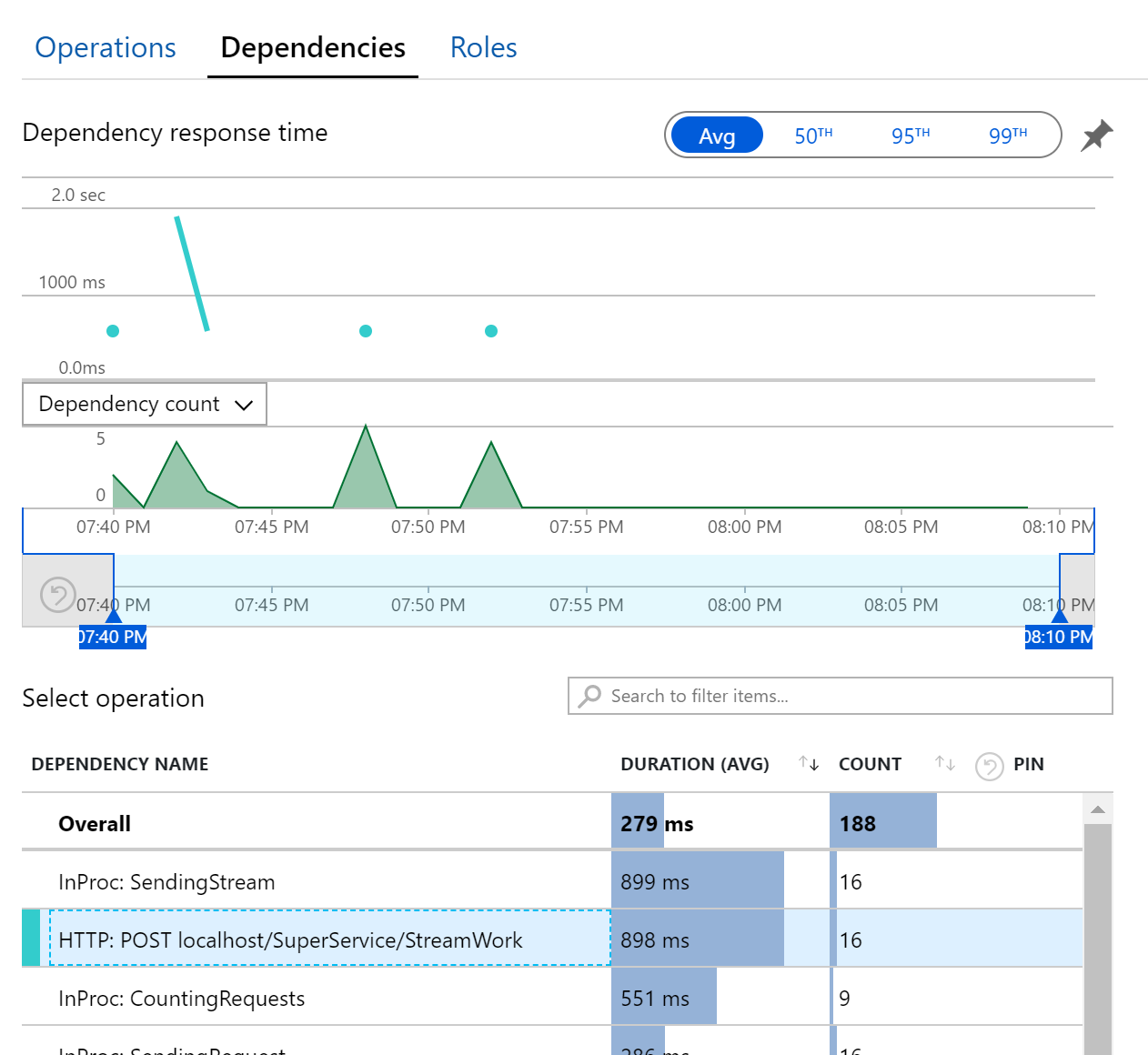This screenshot has height=1055, width=1148.
Task: Select the 99th percentile option
Action: [x=1008, y=136]
